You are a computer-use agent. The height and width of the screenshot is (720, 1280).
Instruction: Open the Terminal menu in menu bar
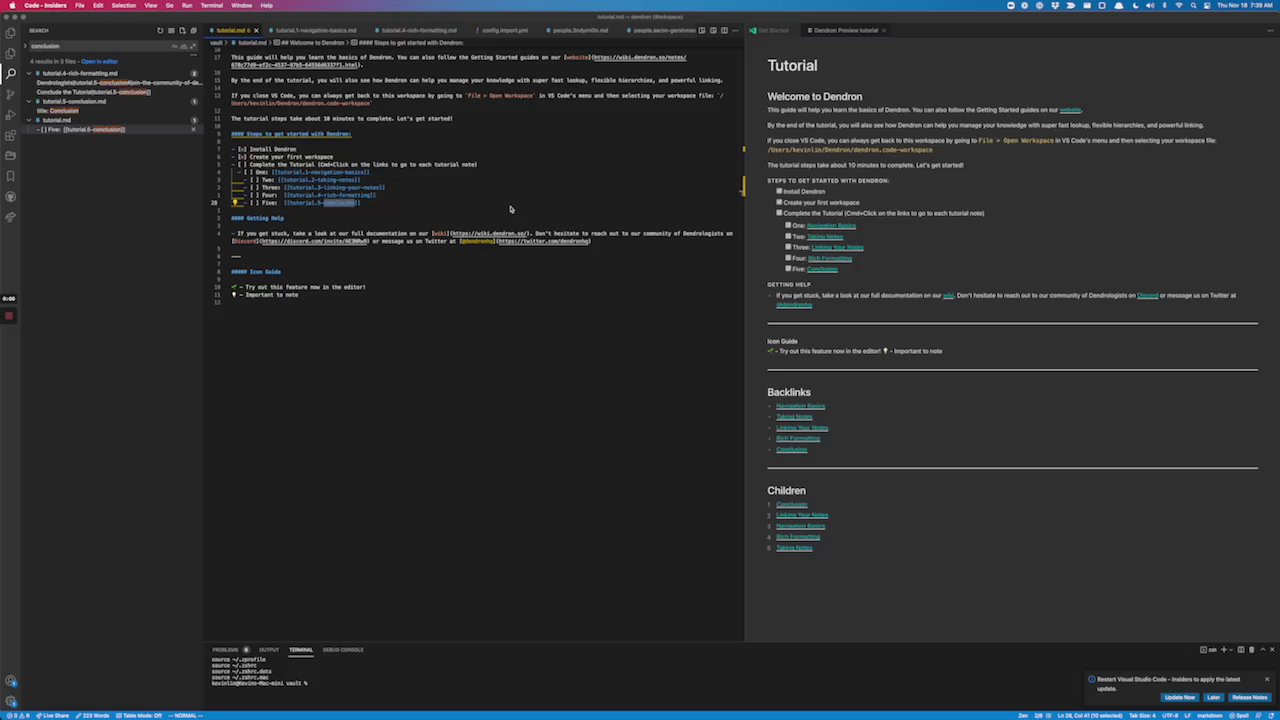pos(211,5)
